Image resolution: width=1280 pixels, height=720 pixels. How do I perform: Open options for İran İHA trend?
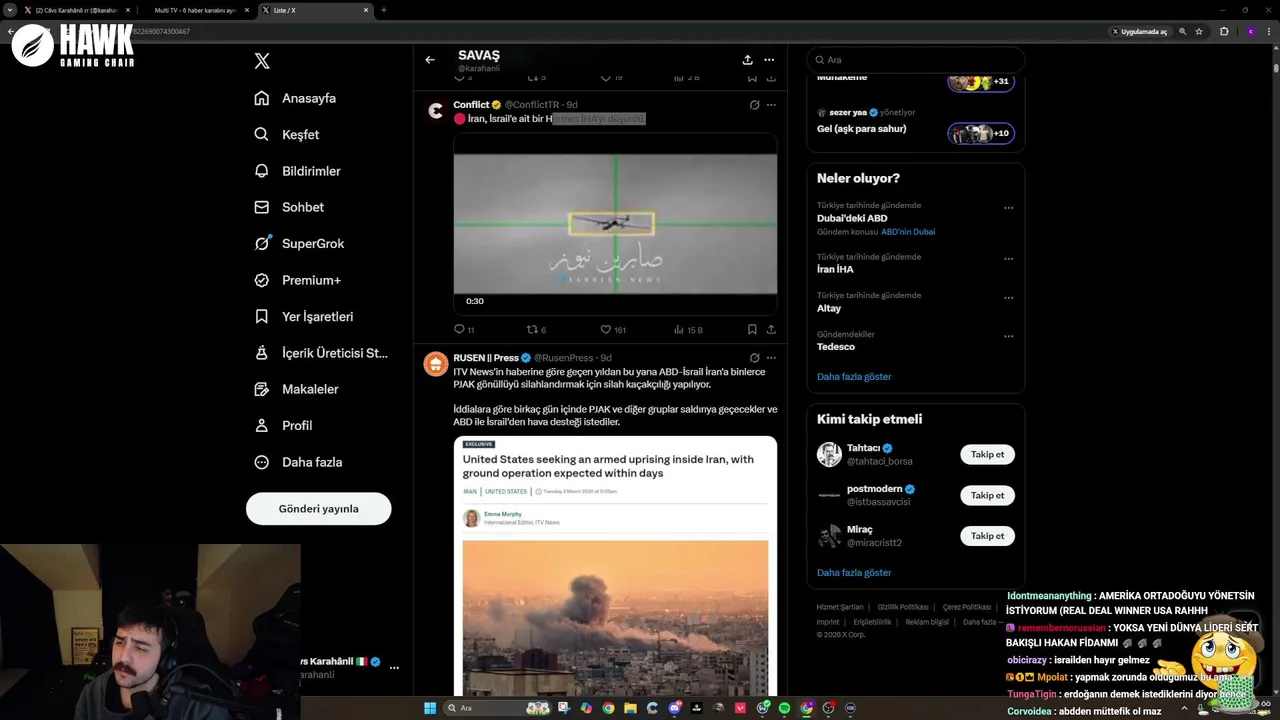[x=1008, y=258]
